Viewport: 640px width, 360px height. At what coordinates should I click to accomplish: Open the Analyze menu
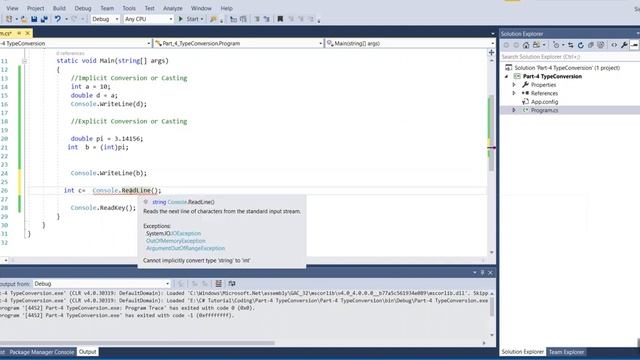173,8
